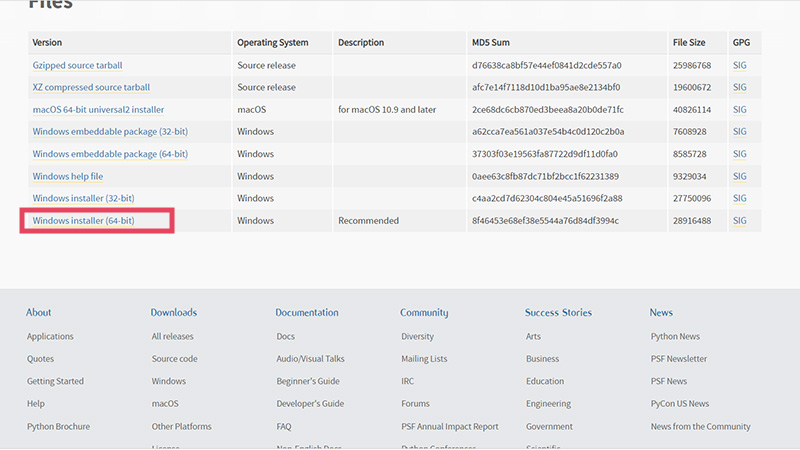Open Python Brochure link

tap(58, 427)
